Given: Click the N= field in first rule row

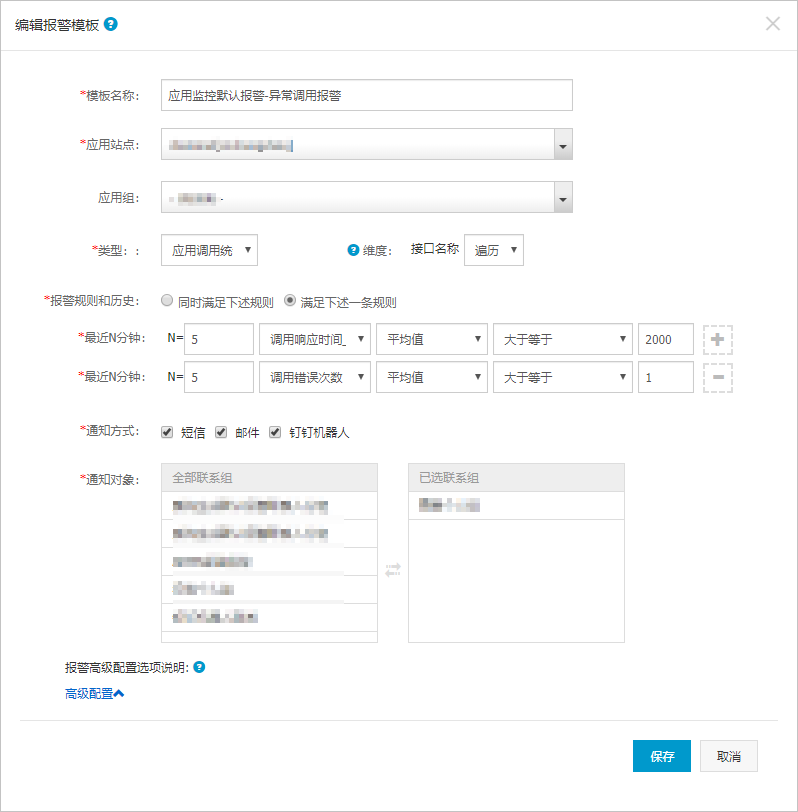Looking at the screenshot, I should [219, 339].
